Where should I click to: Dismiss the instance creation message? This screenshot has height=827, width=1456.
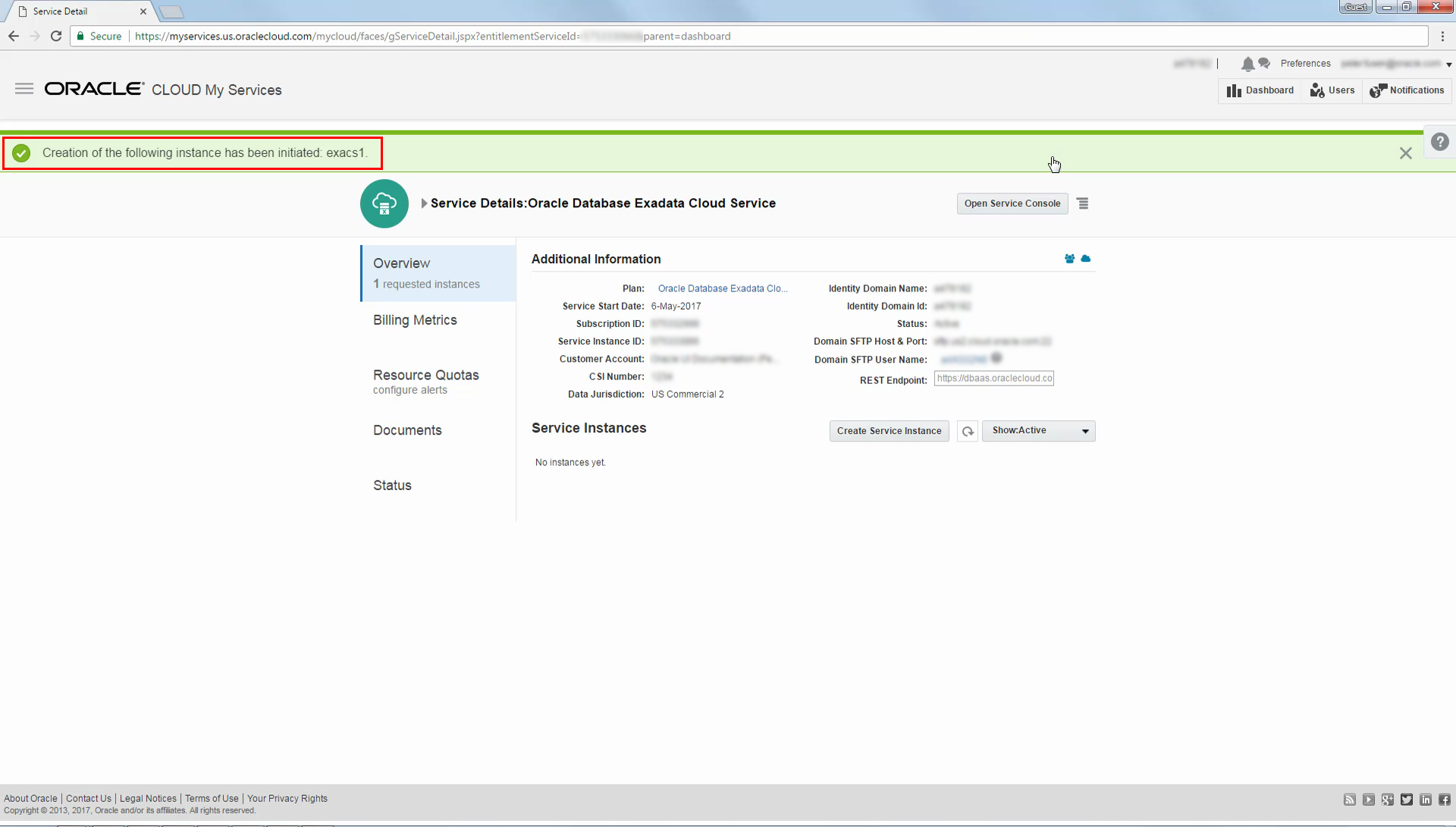click(1405, 153)
